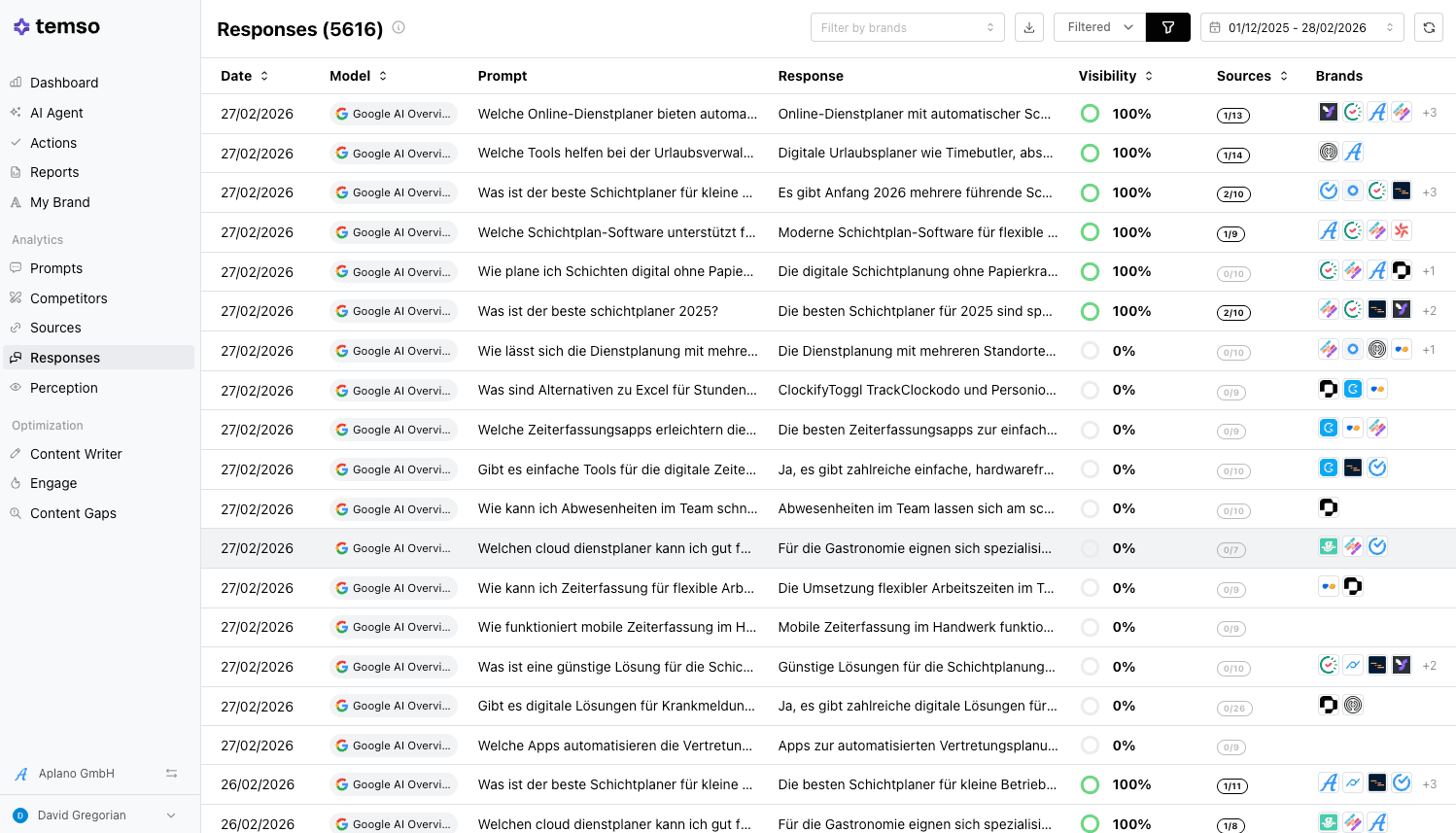Open the date range picker
Screen dimensions: 1456x833
point(1301,28)
